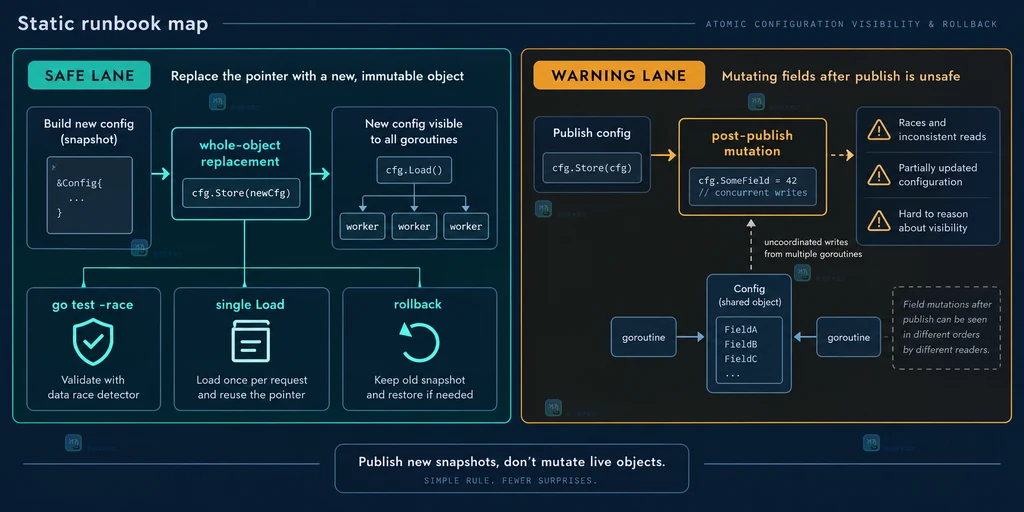The height and width of the screenshot is (512, 1024).
Task: Click the warning triangle beside Hard to reason about visibility
Action: 878,221
